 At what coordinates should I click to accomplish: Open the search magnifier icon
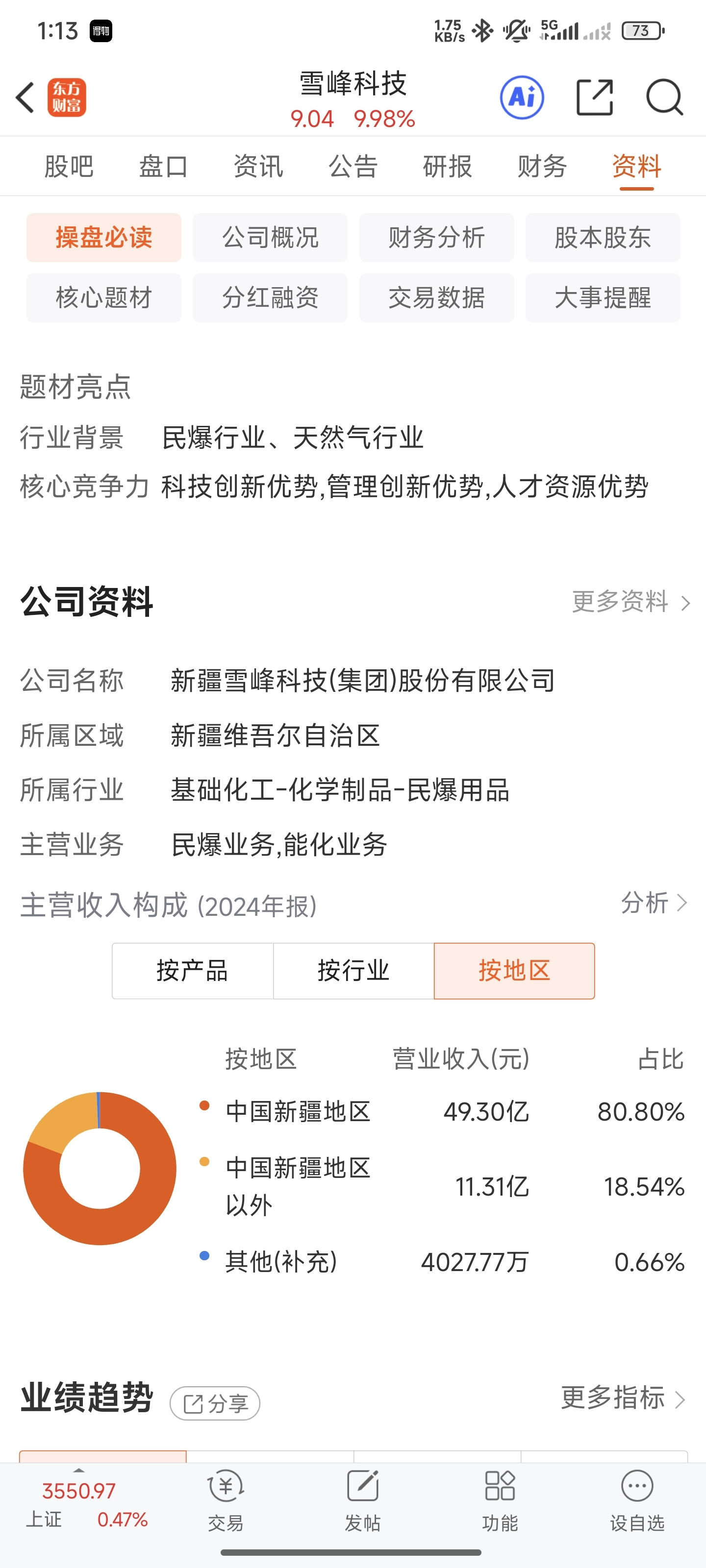click(665, 98)
